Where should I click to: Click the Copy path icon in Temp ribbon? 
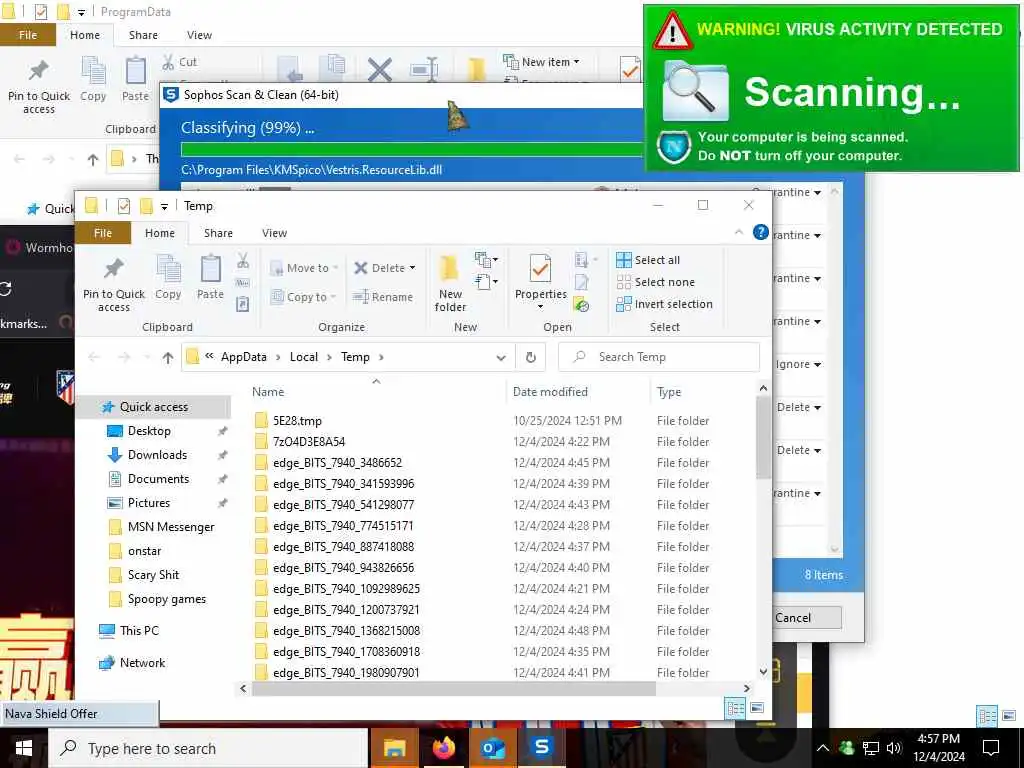pyautogui.click(x=243, y=283)
